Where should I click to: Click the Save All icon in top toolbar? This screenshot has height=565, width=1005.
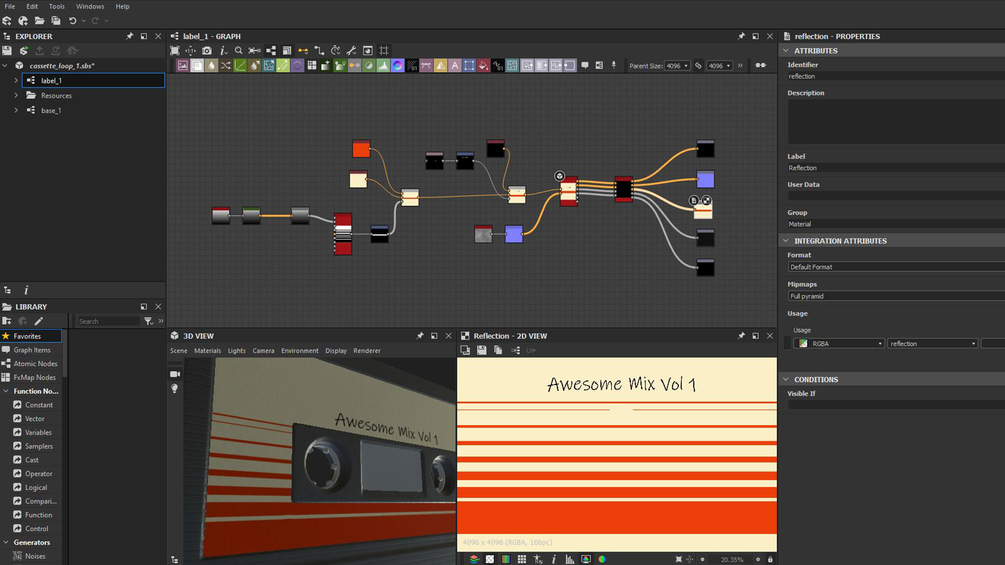pos(56,20)
